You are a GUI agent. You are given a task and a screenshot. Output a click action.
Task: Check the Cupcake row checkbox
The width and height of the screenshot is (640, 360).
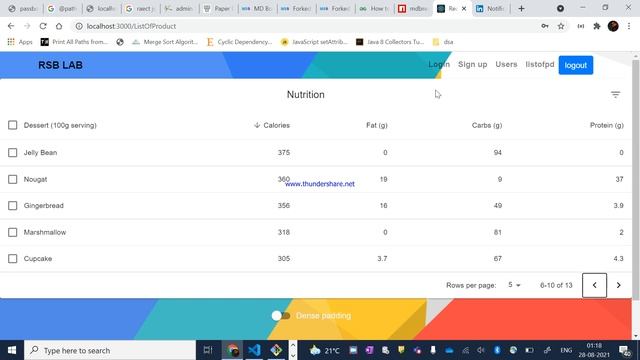[13, 259]
